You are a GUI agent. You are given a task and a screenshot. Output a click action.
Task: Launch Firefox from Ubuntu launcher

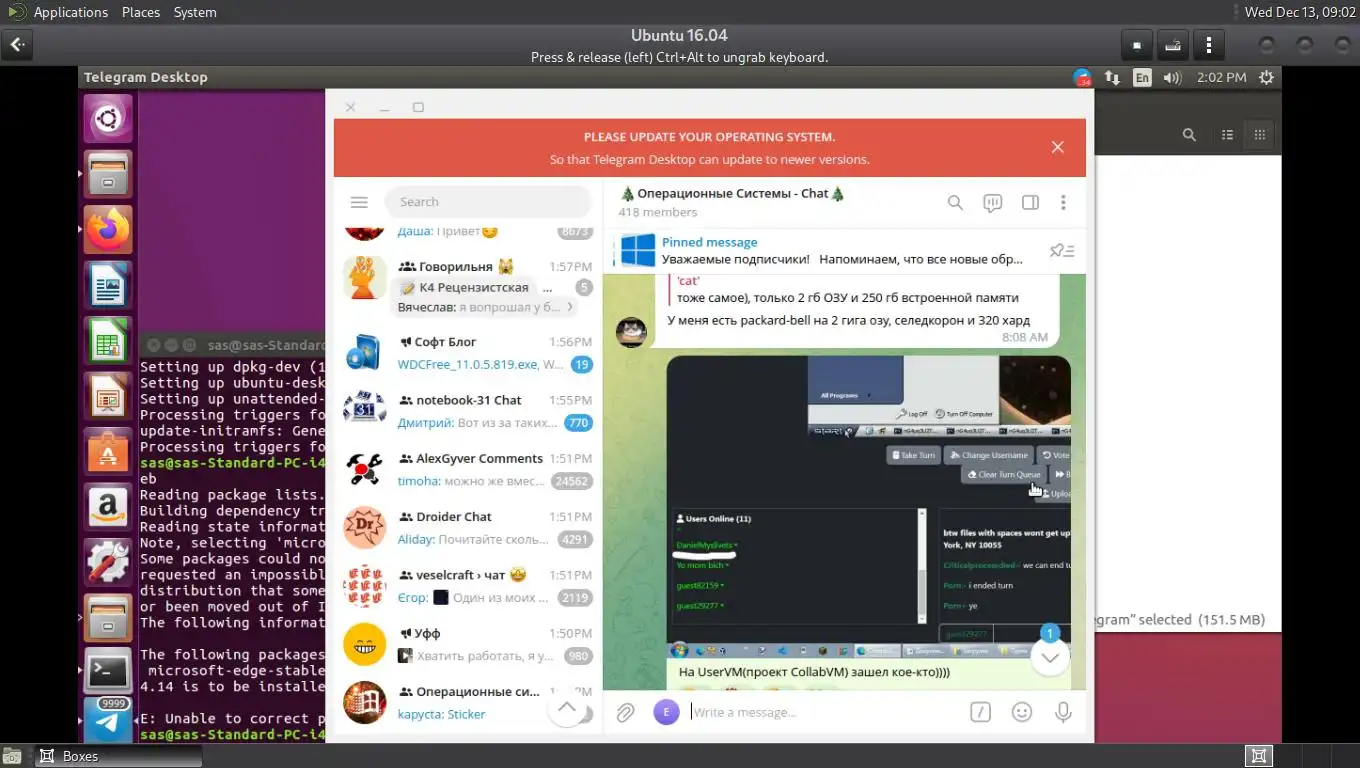(108, 231)
